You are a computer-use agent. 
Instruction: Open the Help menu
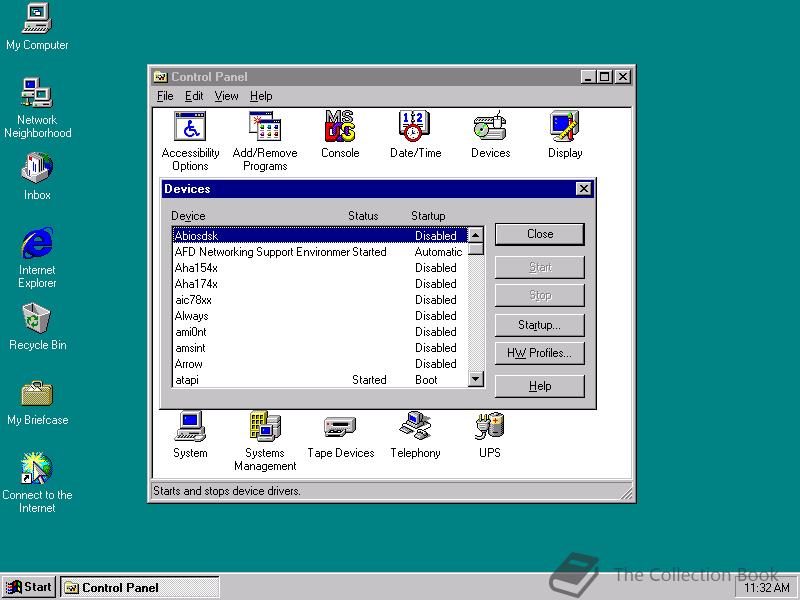(261, 96)
